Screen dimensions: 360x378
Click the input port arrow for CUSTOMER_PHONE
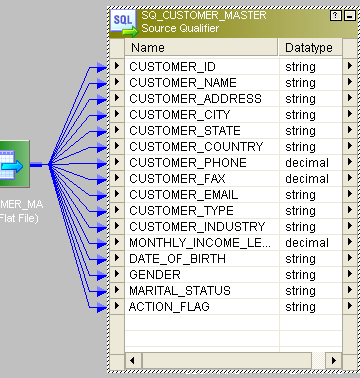click(117, 162)
